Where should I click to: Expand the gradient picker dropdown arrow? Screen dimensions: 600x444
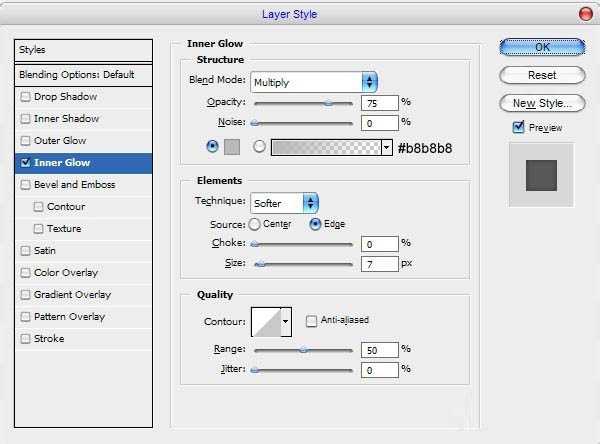(387, 147)
